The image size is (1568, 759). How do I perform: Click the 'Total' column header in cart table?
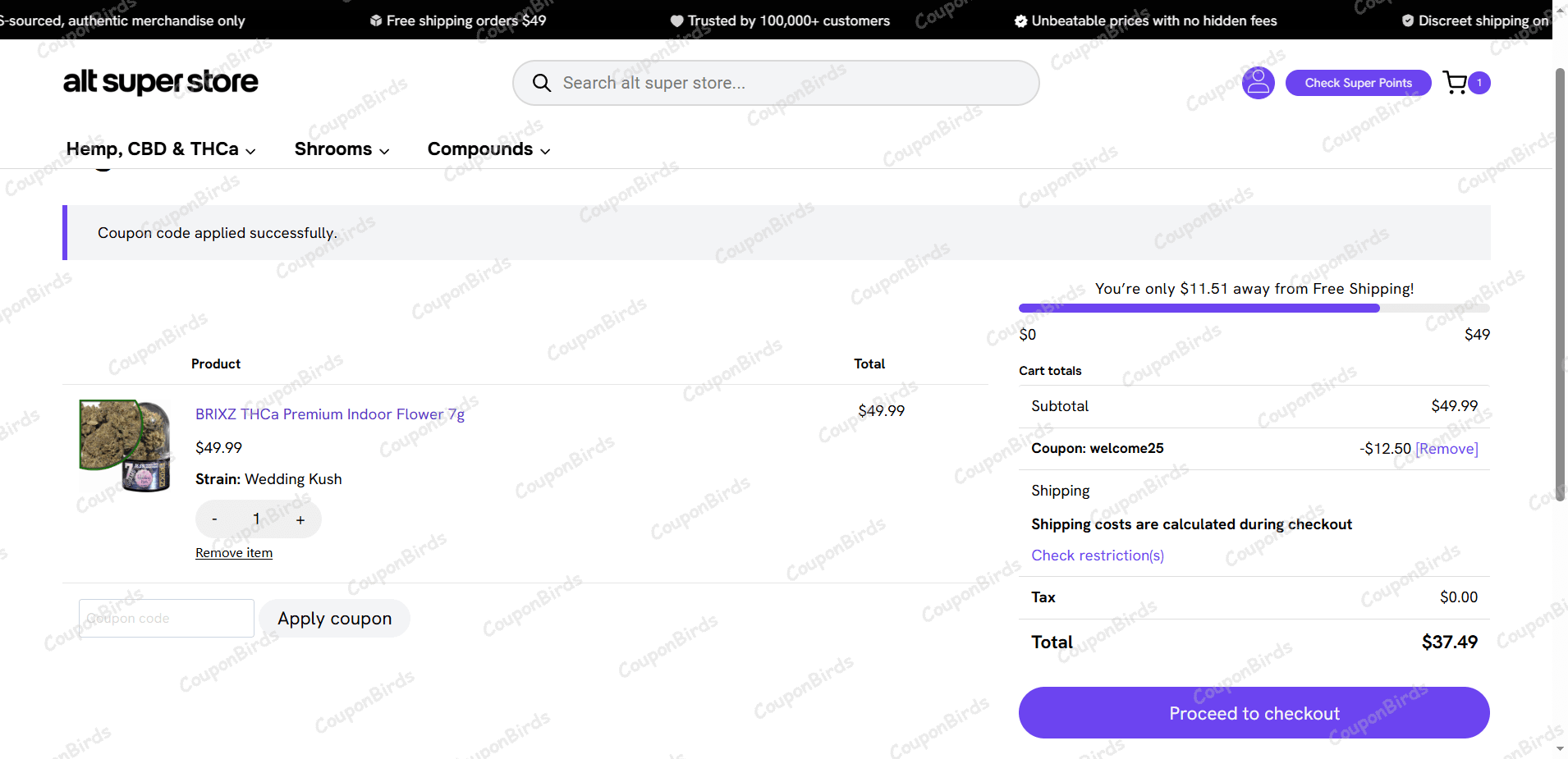pyautogui.click(x=869, y=363)
